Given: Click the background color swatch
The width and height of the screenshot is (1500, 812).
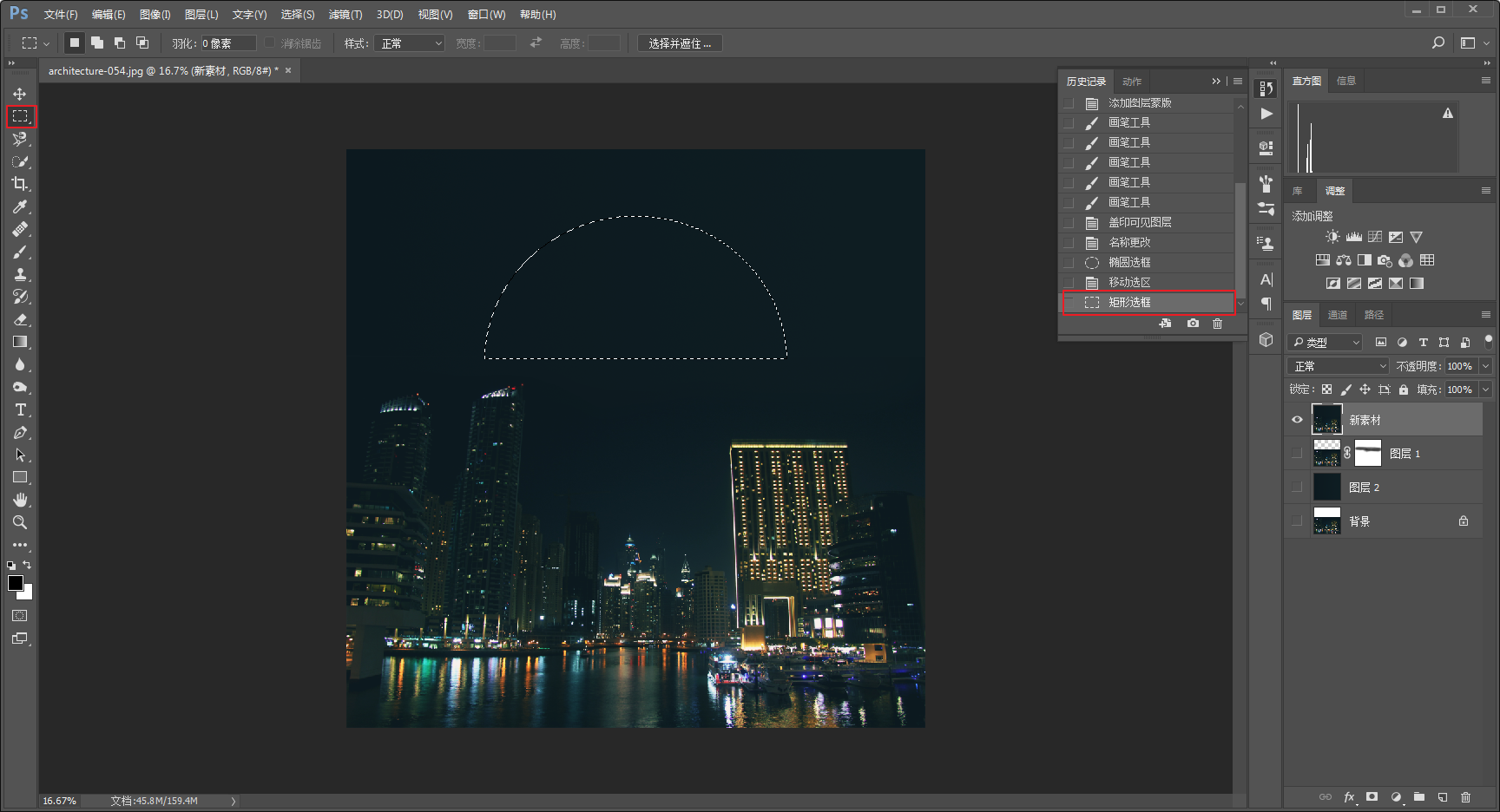Looking at the screenshot, I should click(x=27, y=594).
